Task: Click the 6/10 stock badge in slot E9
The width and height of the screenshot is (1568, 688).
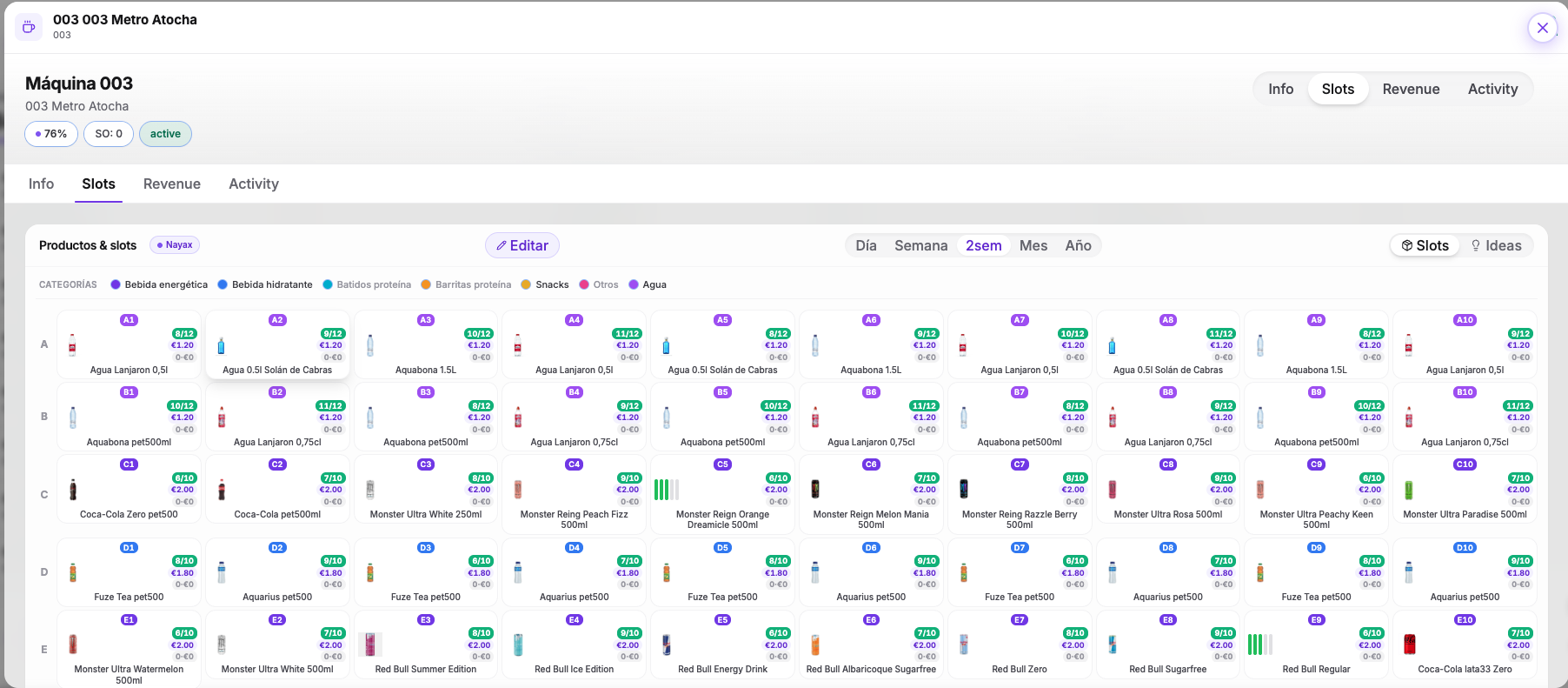Action: (x=1372, y=633)
